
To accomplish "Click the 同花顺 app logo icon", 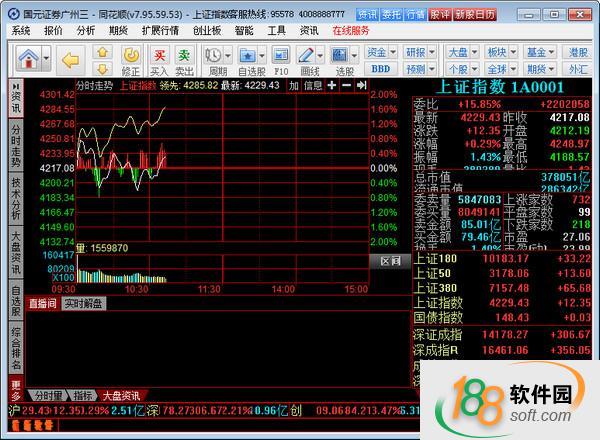I will click(14, 15).
